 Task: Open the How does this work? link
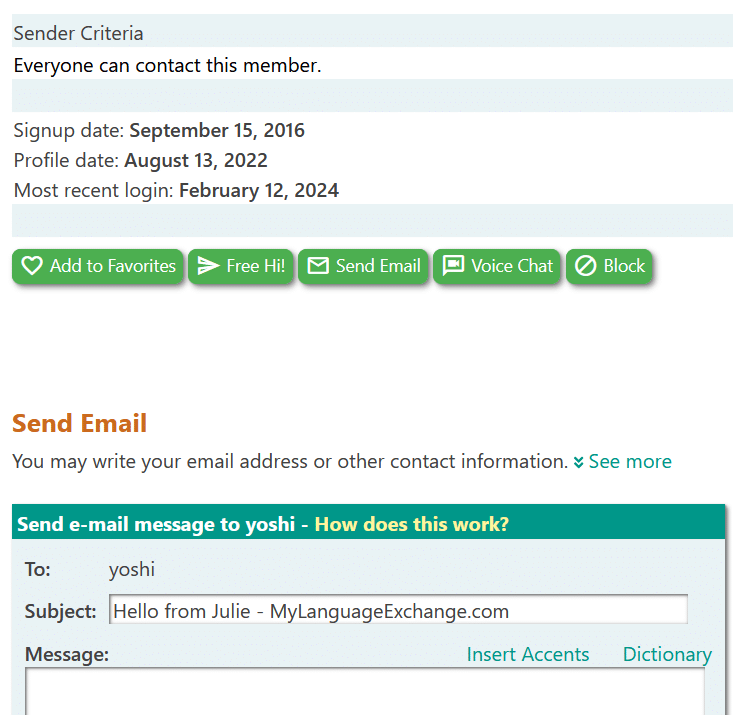[411, 524]
